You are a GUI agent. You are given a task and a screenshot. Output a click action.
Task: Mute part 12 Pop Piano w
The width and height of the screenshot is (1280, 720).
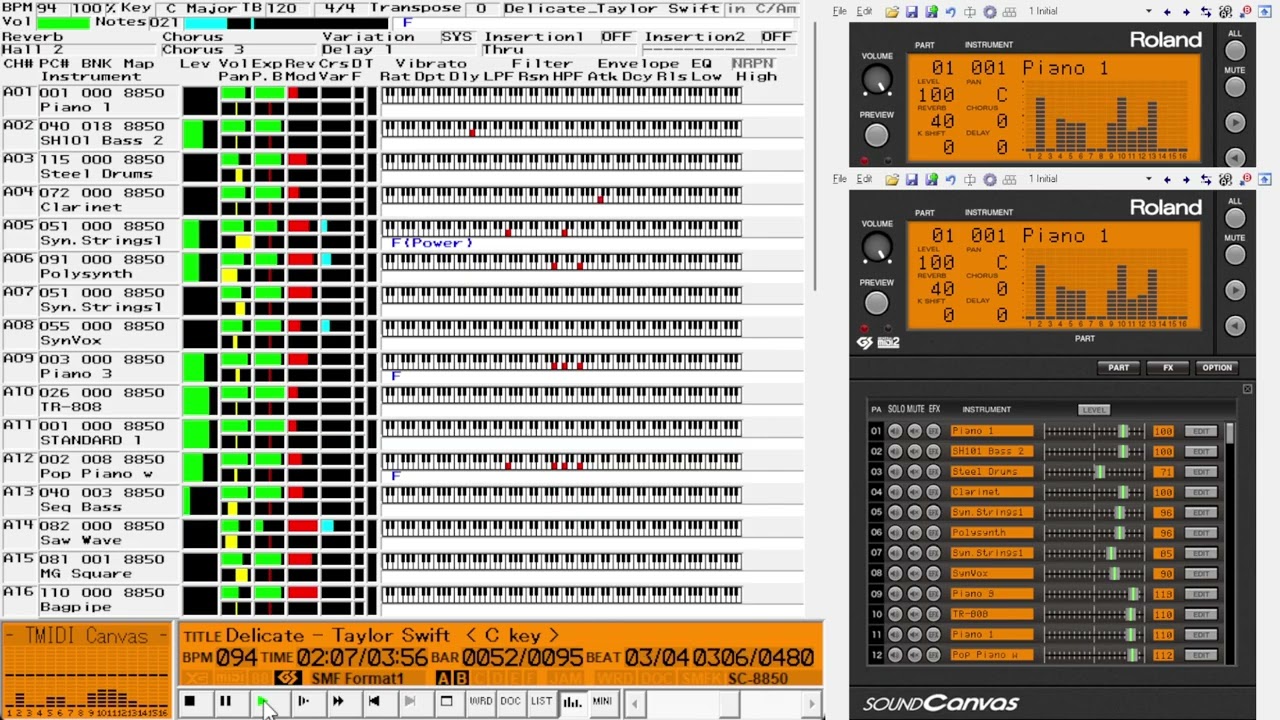coord(914,655)
